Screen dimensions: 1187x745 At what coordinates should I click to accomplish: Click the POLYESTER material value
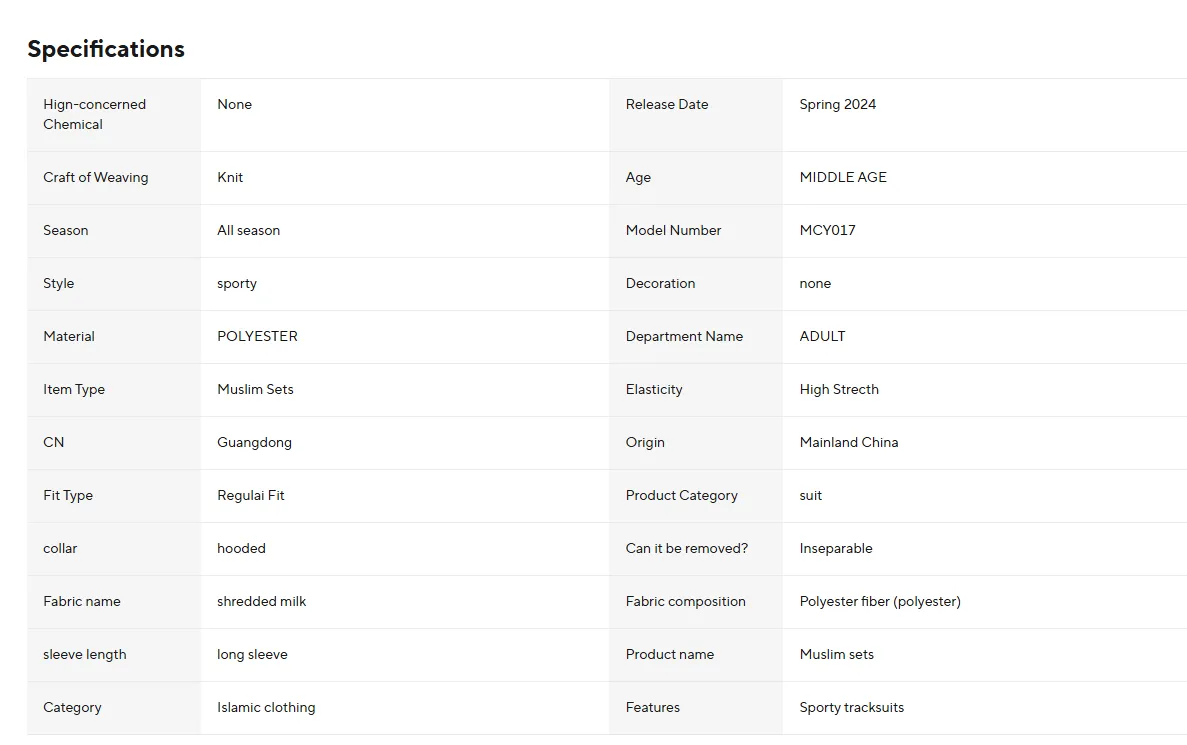coord(257,336)
